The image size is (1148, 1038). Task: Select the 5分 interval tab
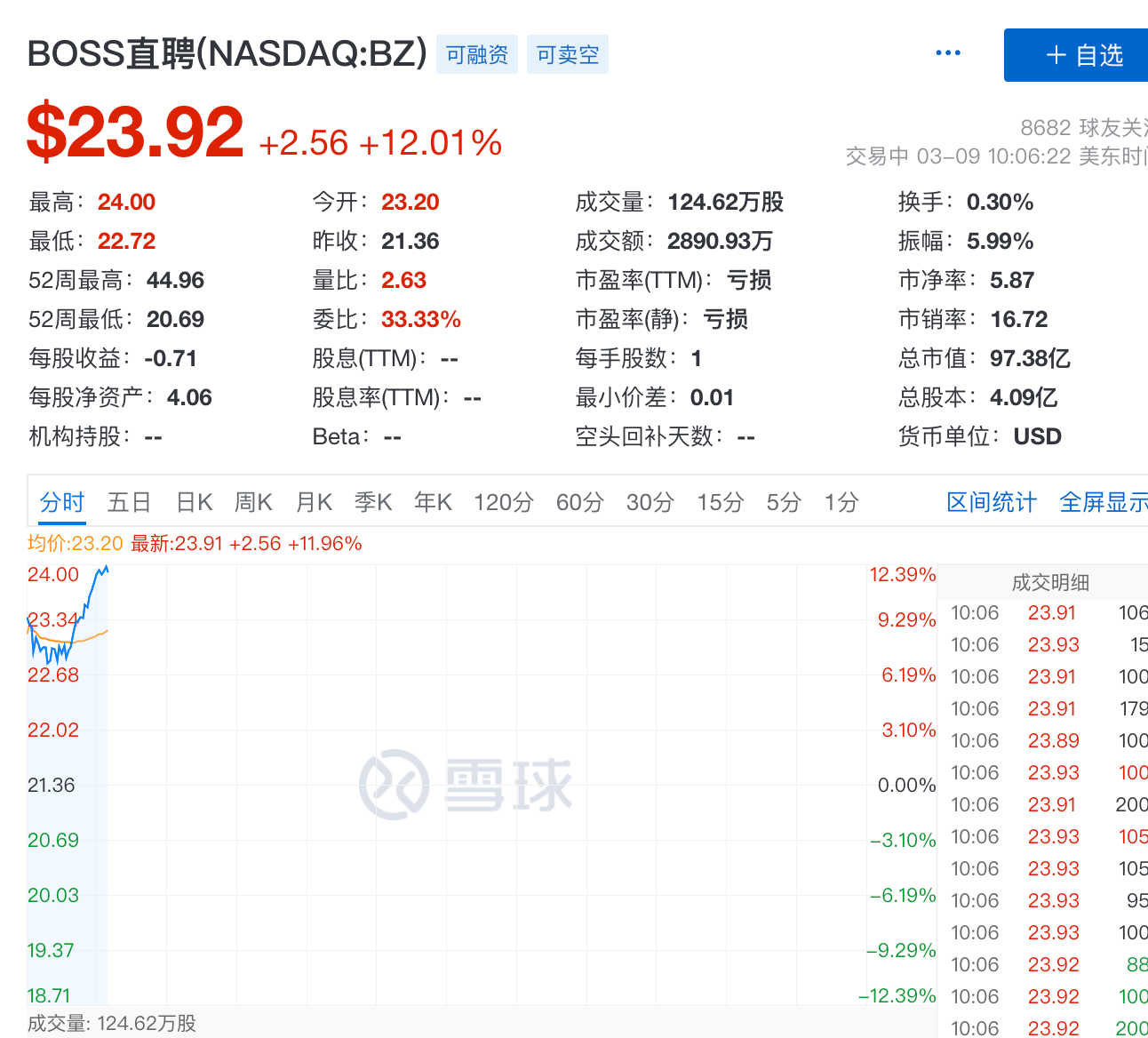782,501
